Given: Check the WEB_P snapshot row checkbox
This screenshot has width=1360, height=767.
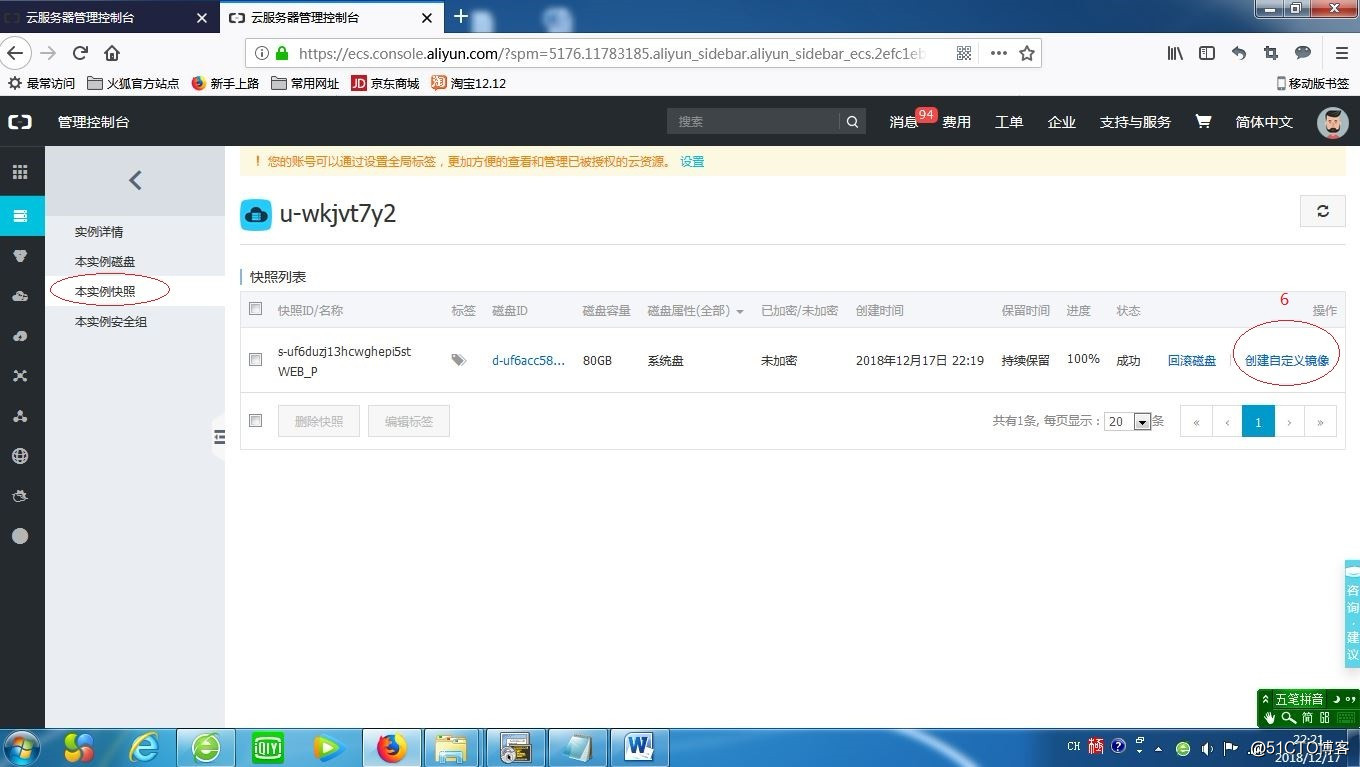Looking at the screenshot, I should (255, 359).
